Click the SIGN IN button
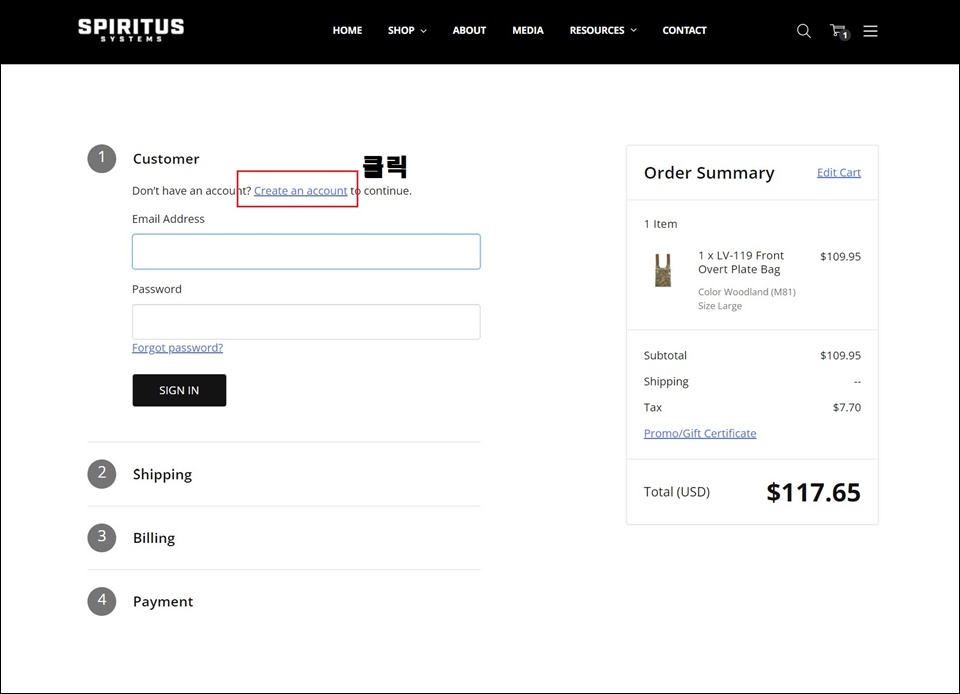Image resolution: width=960 pixels, height=694 pixels. (x=179, y=390)
